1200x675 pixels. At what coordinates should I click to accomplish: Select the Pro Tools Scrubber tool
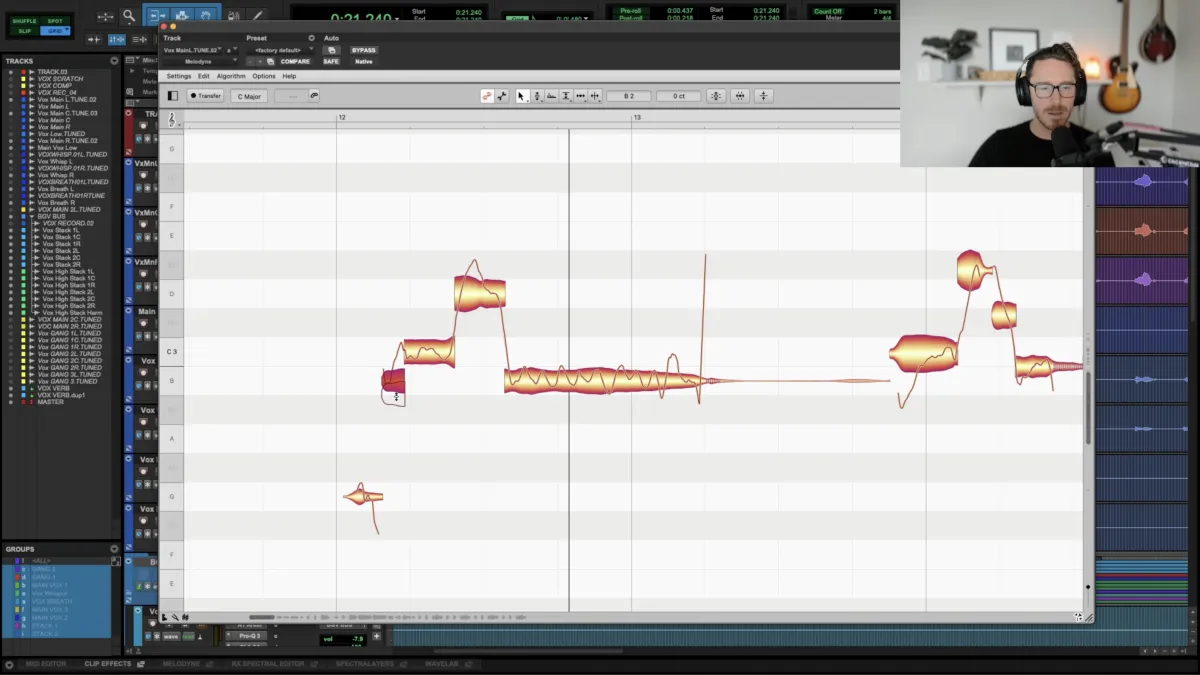(x=233, y=15)
